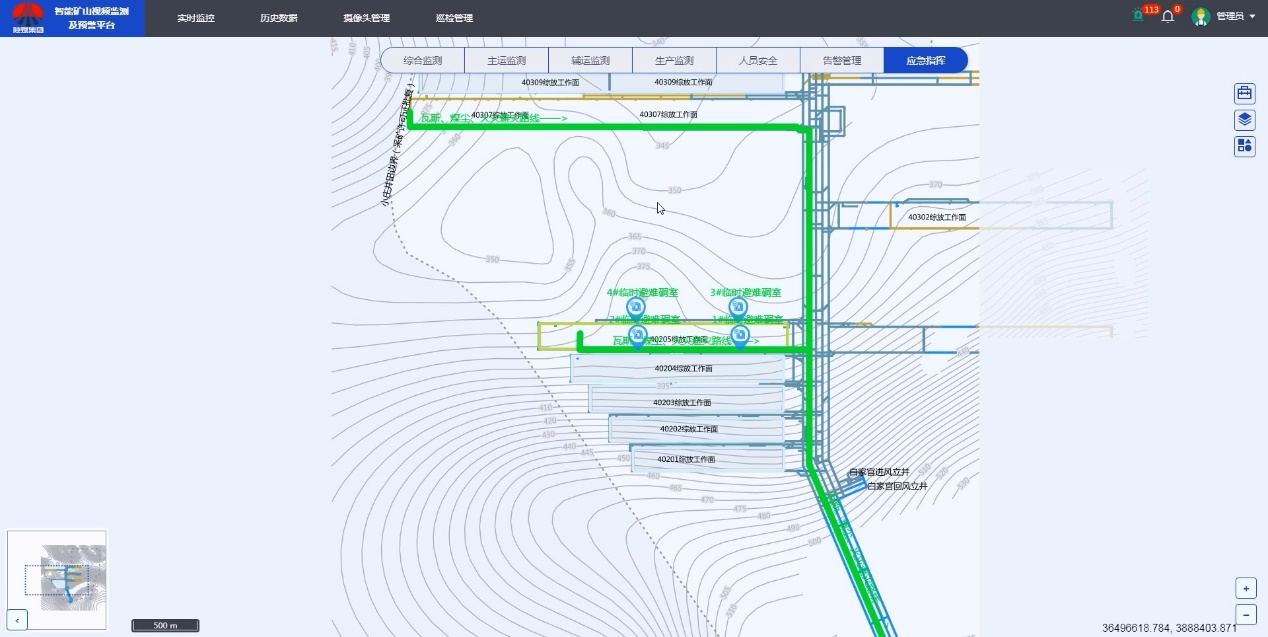1268x637 pixels.
Task: Zoom in the map with plus button
Action: click(1246, 588)
